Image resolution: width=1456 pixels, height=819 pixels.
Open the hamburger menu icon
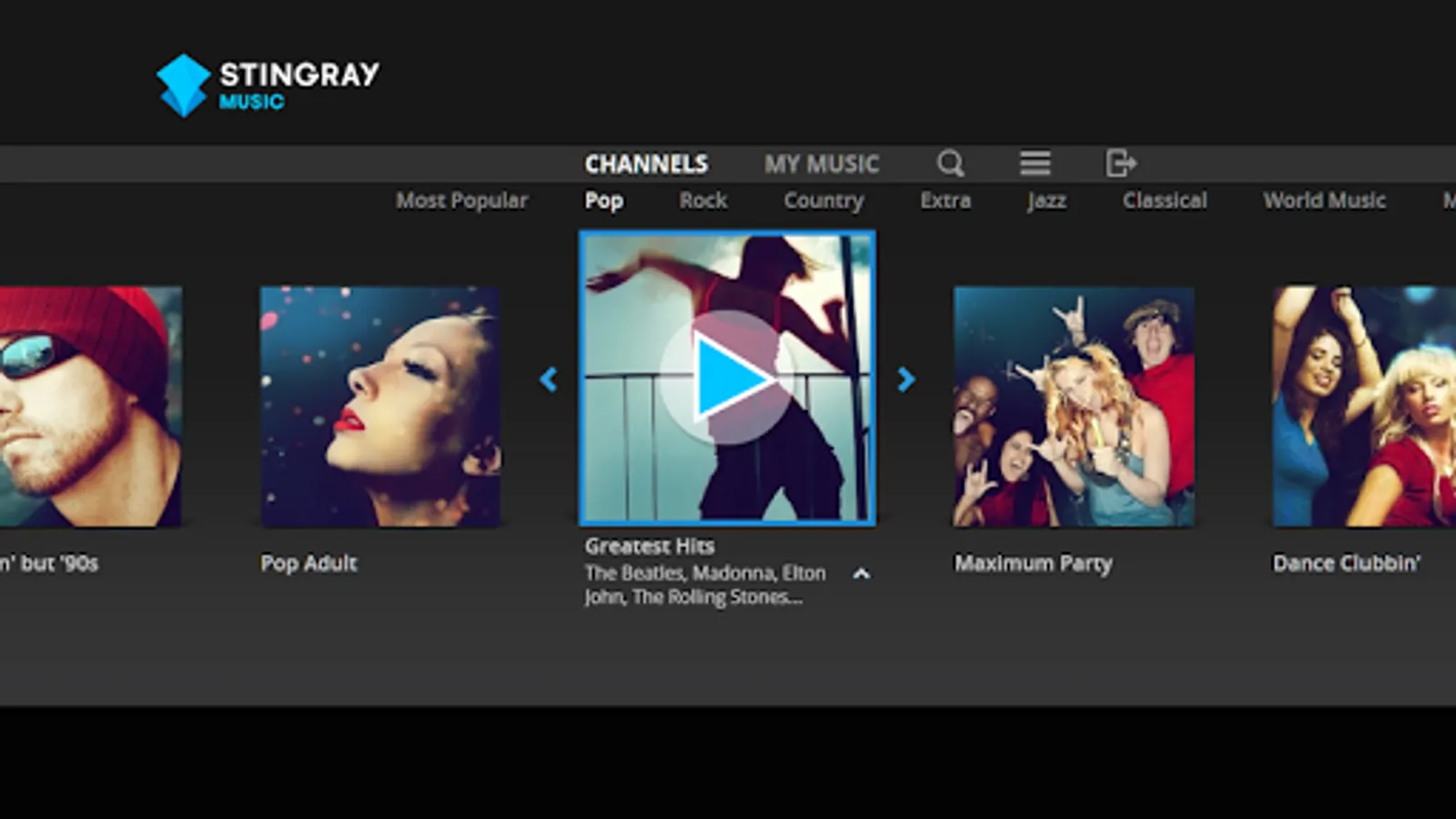pos(1035,164)
